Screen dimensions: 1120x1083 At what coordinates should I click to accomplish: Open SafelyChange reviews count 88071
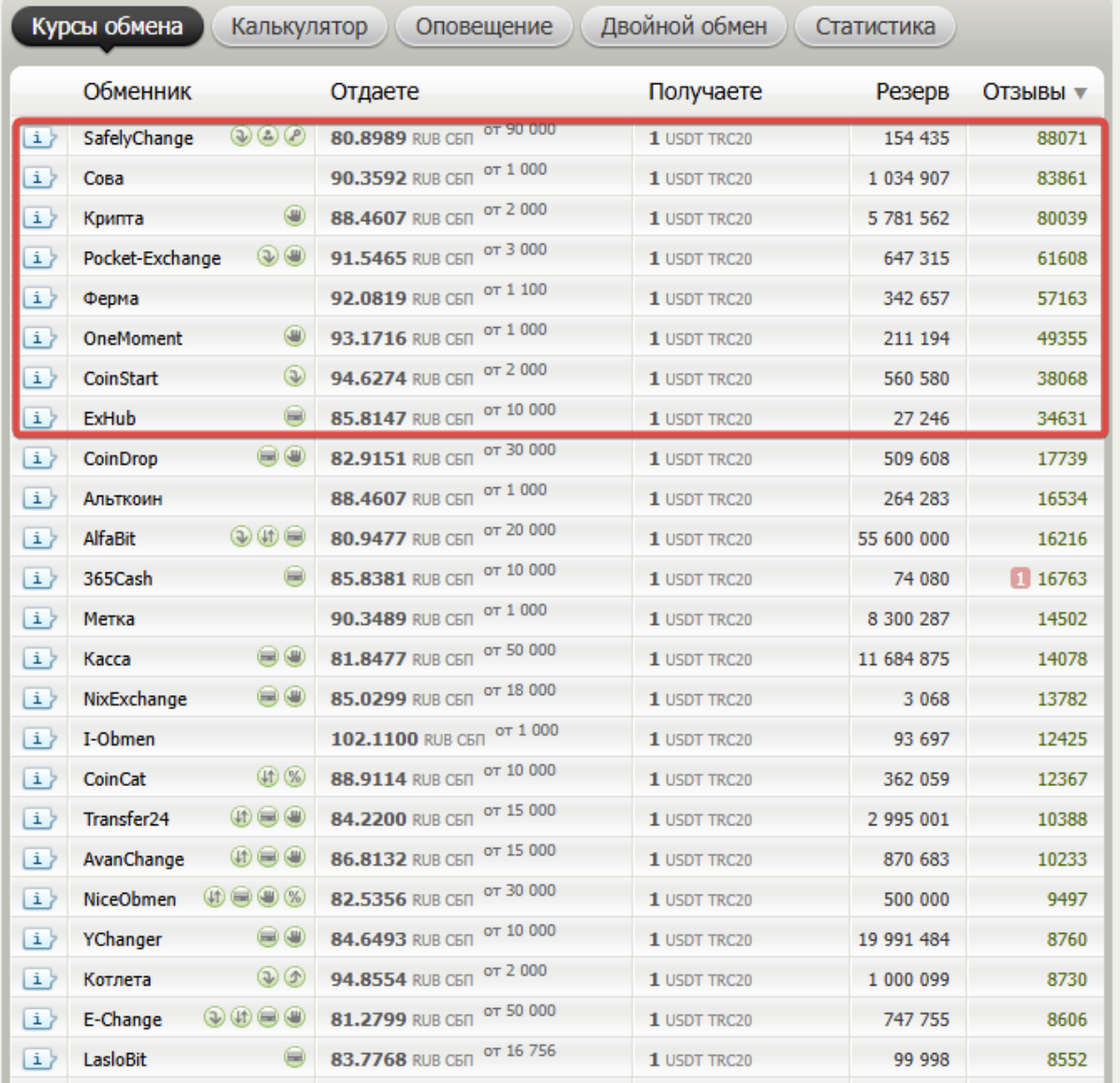(1061, 138)
